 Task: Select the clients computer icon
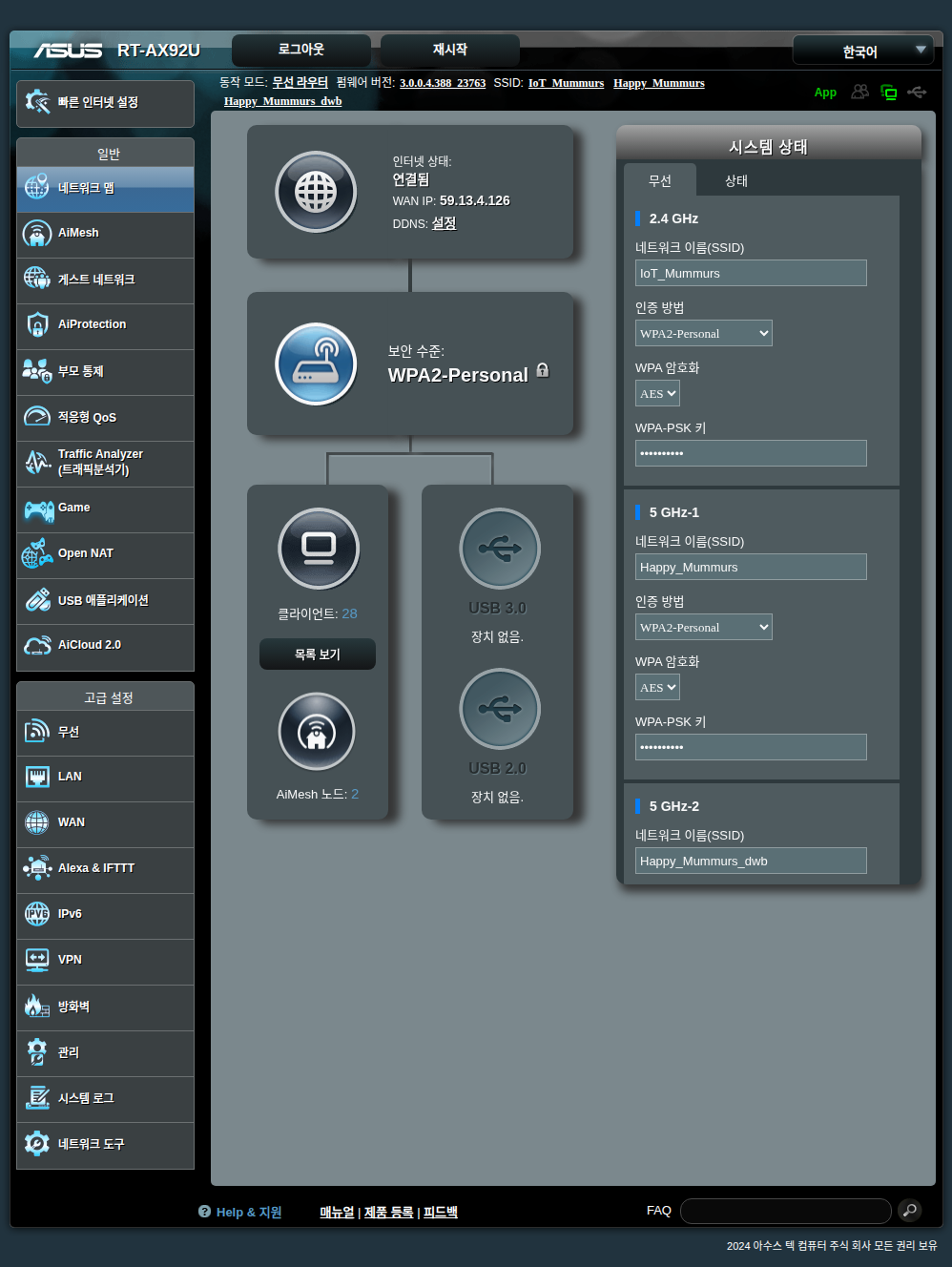(x=319, y=549)
